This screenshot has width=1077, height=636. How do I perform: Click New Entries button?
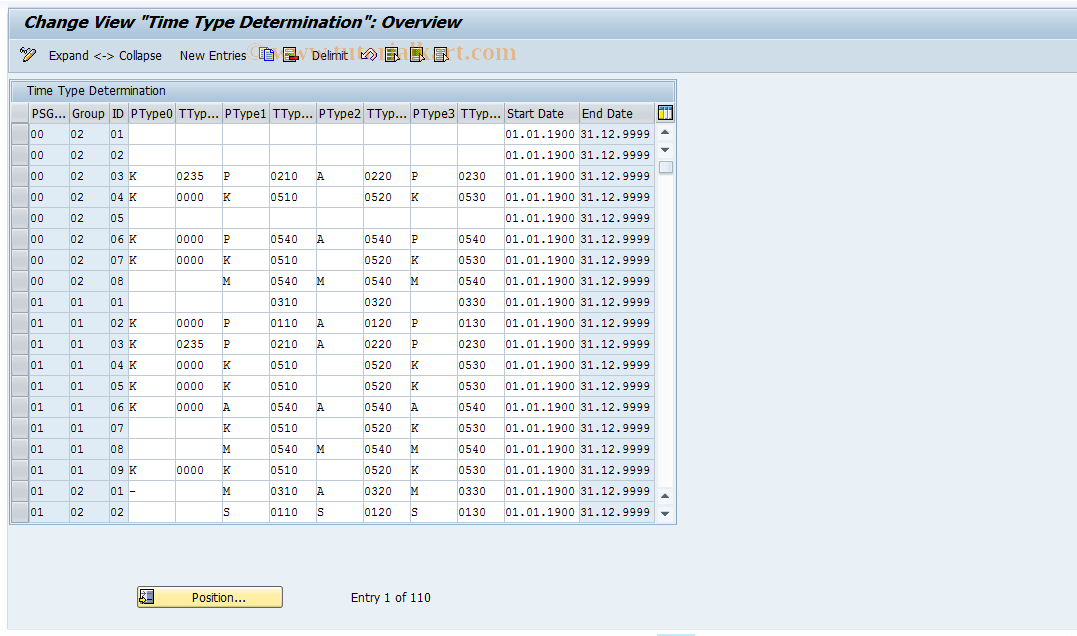pyautogui.click(x=213, y=56)
